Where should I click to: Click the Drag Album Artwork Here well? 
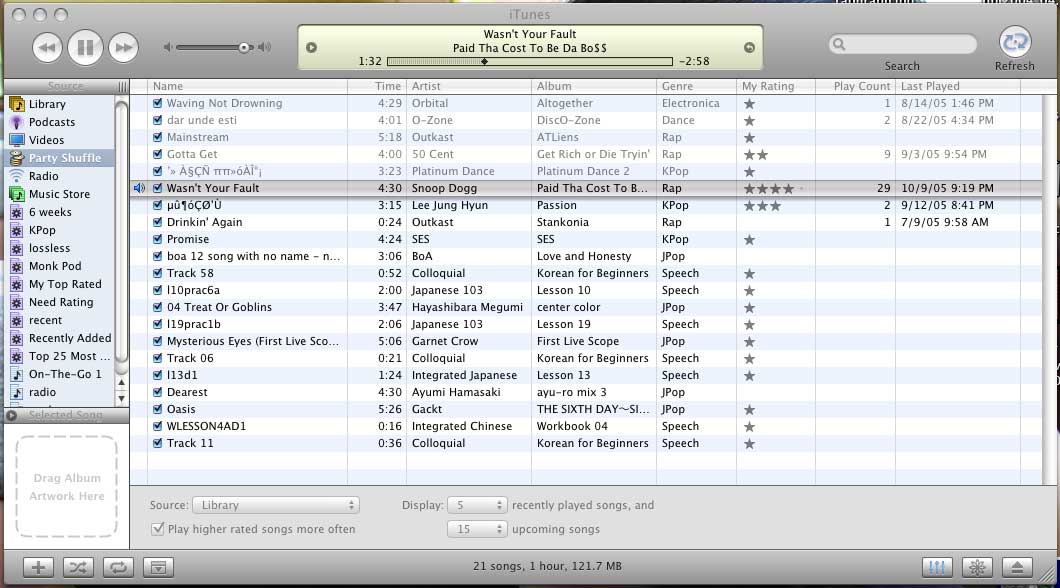click(67, 487)
